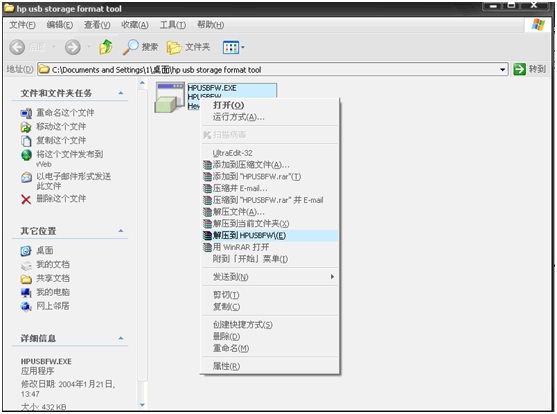The height and width of the screenshot is (414, 557).
Task: Open the 收藏(A) menu
Action: pos(135,25)
